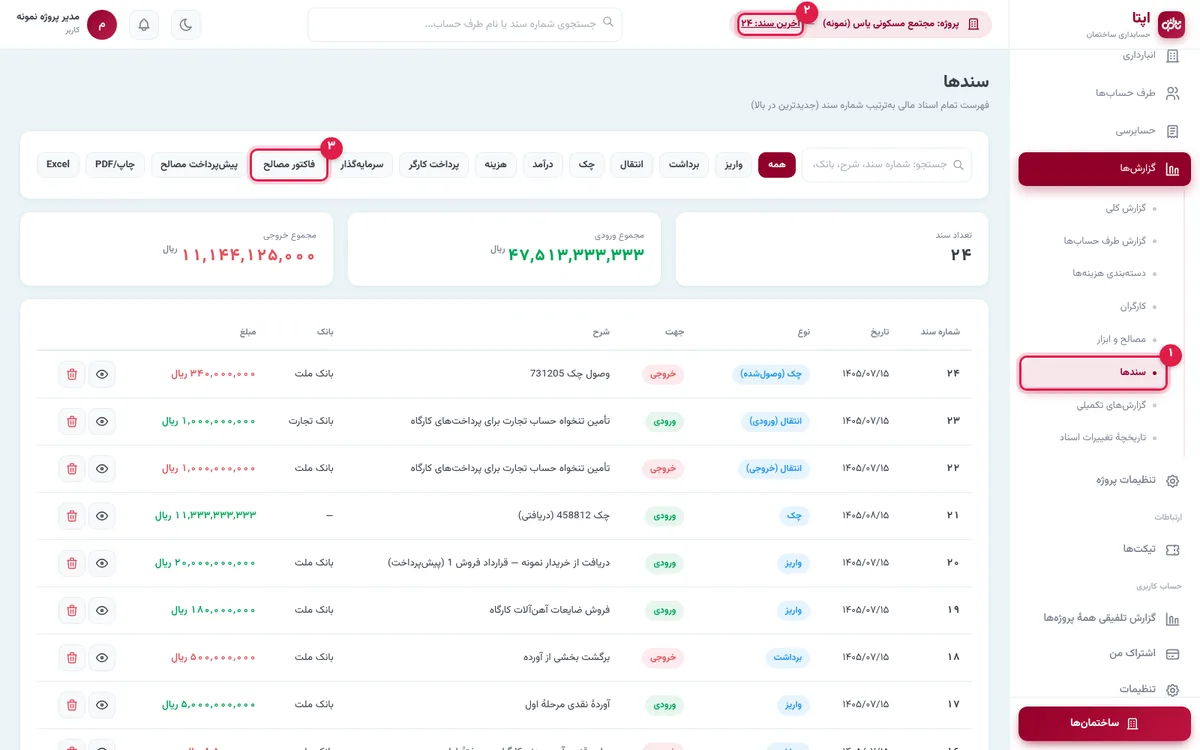
Task: Filter by درآمد
Action: (543, 165)
